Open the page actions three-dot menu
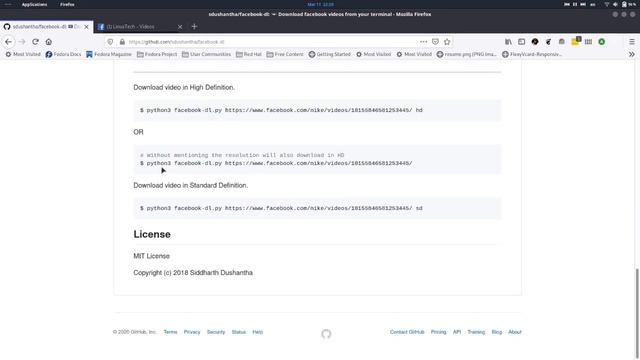This screenshot has height=360, width=640. [x=423, y=42]
